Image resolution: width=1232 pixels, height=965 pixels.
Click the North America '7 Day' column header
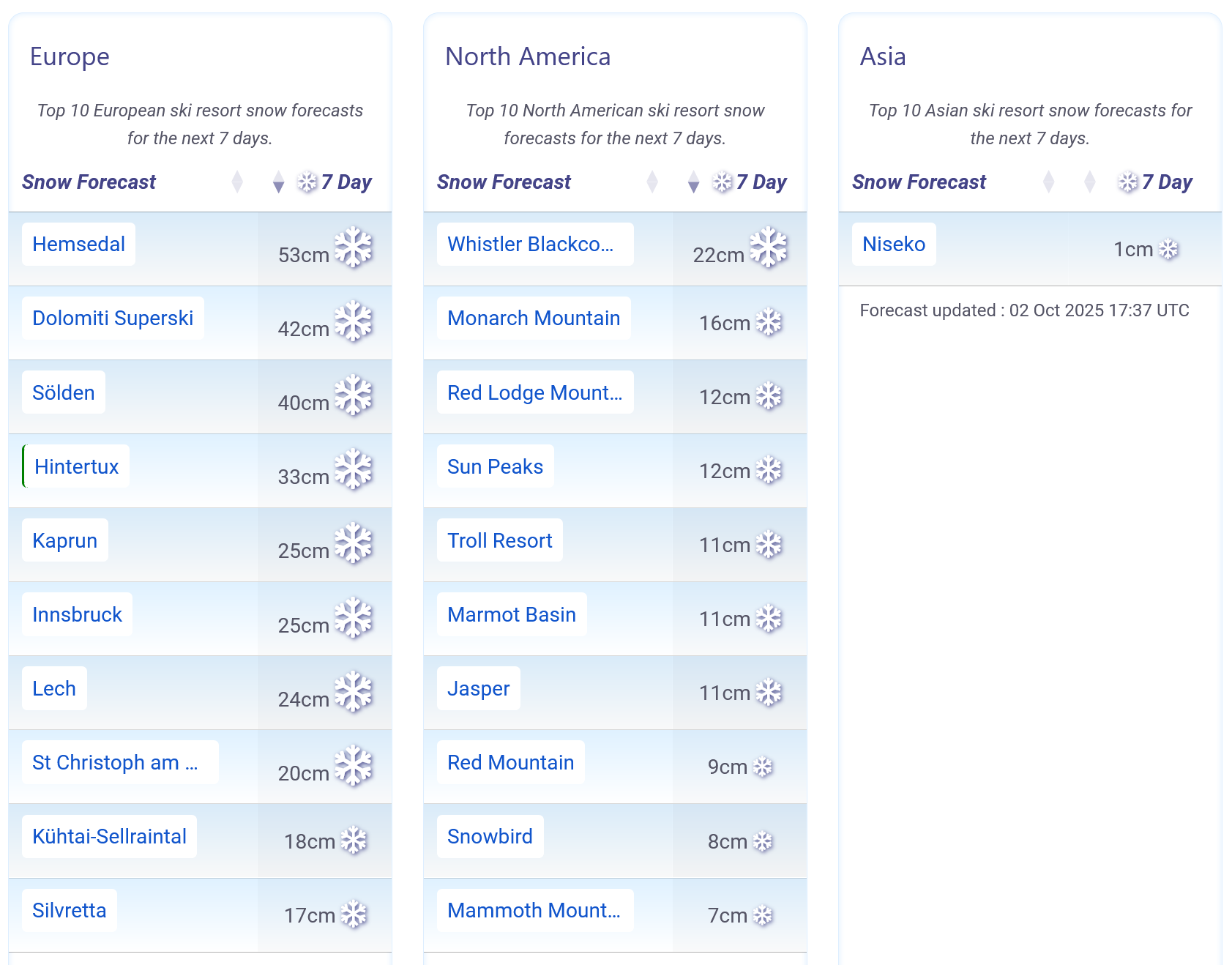click(761, 182)
